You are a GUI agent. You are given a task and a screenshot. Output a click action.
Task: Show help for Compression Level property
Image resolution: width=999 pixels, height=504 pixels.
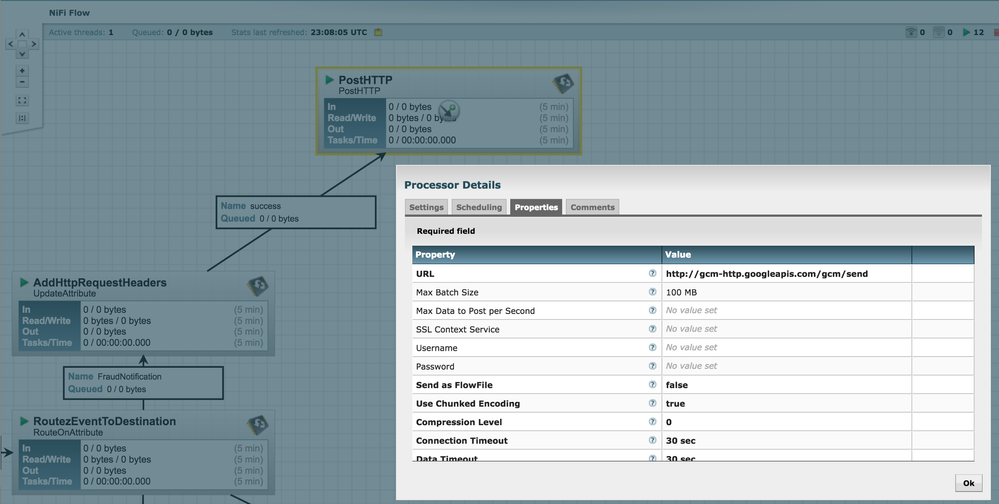click(652, 421)
